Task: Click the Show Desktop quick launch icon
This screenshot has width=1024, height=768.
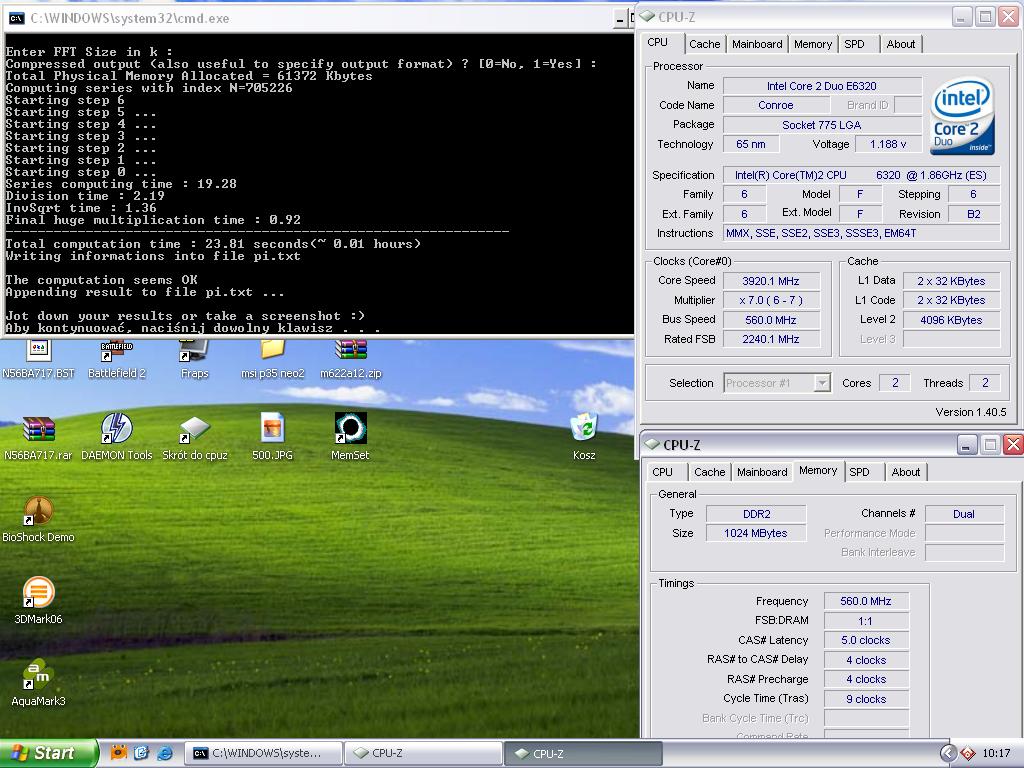Action: (142, 753)
